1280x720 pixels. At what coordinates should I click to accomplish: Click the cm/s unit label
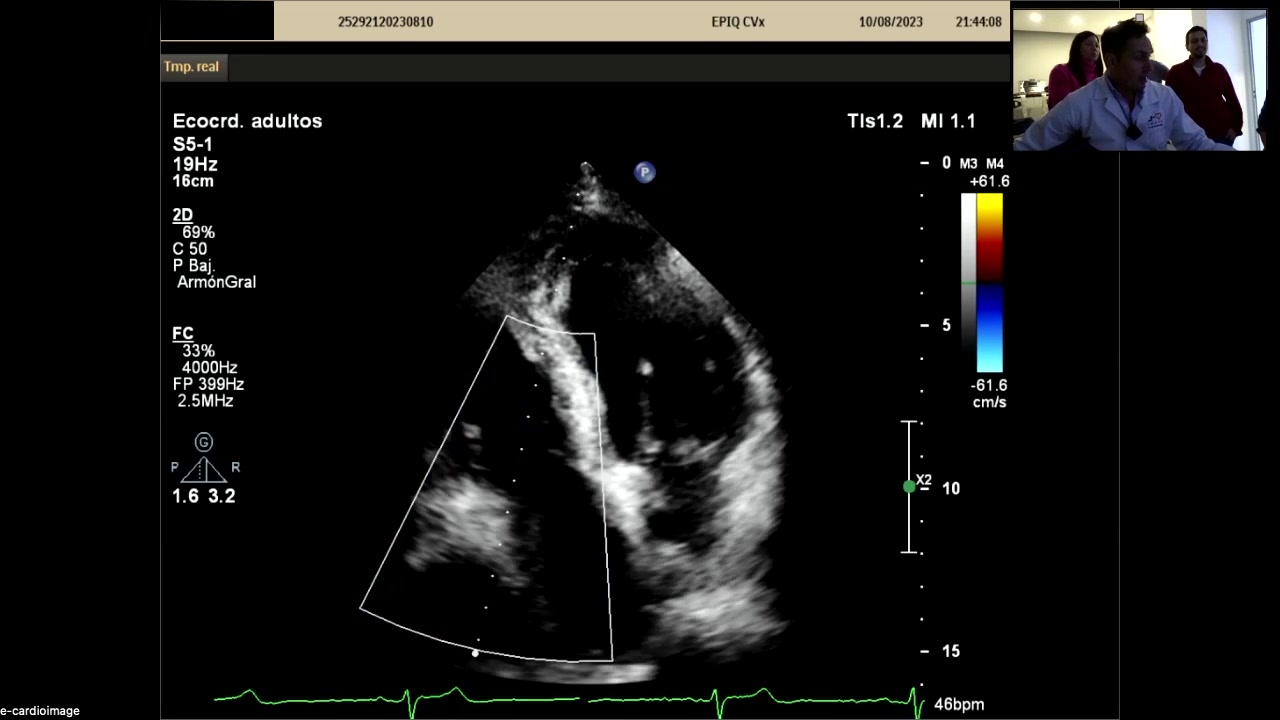tap(989, 402)
